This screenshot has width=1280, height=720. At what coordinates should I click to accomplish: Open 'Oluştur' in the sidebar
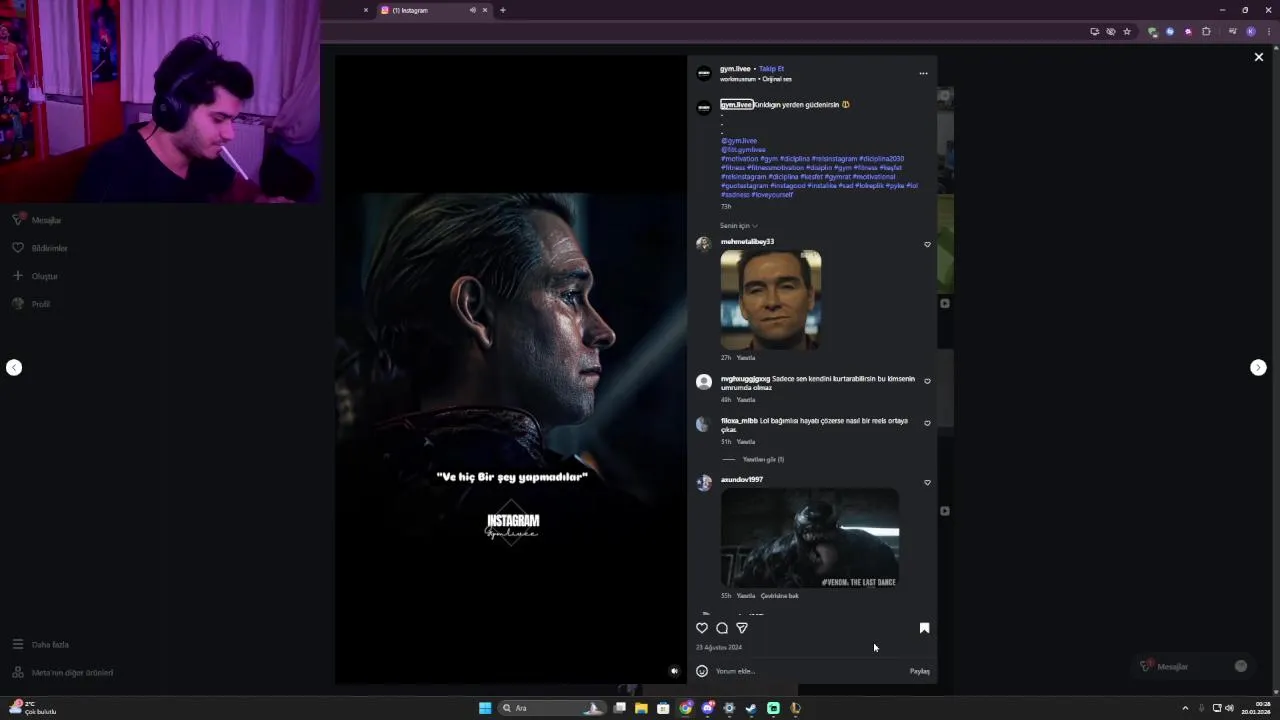pyautogui.click(x=35, y=276)
